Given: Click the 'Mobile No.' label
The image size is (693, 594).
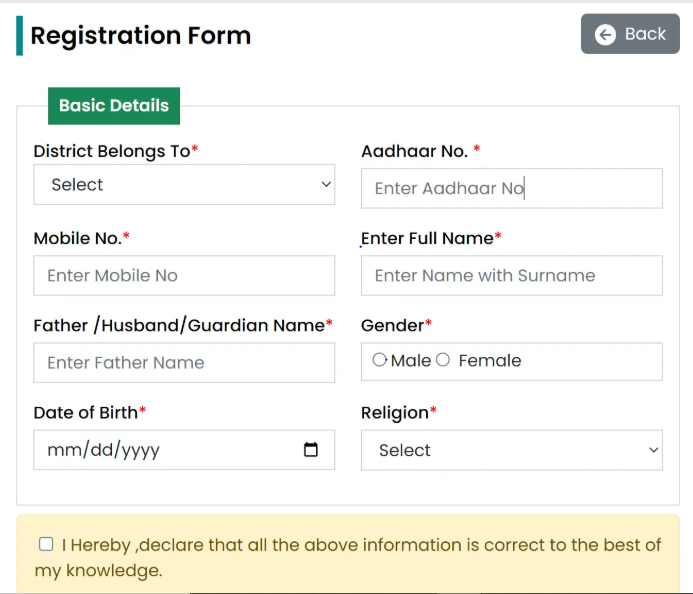Looking at the screenshot, I should 81,238.
